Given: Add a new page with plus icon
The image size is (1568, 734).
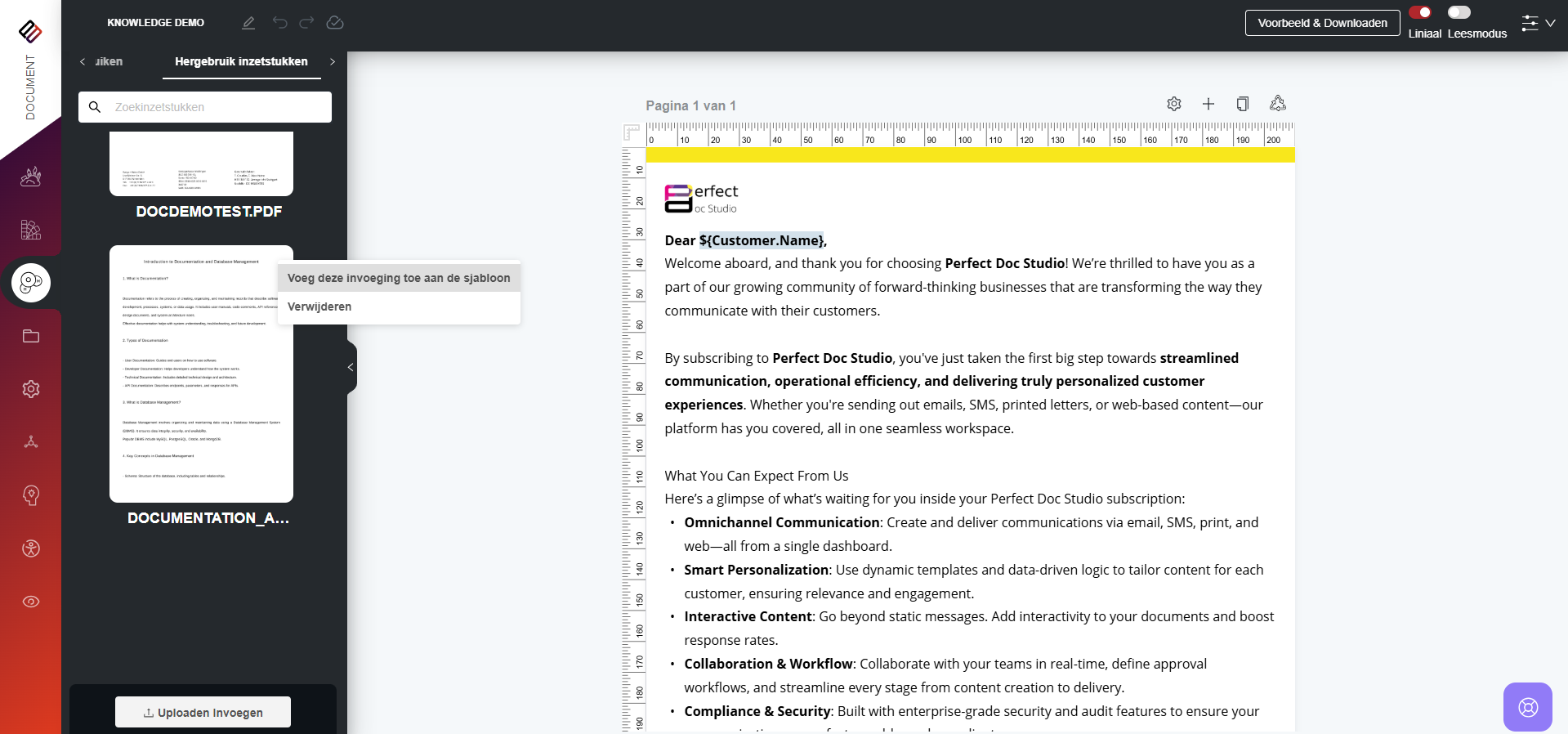Looking at the screenshot, I should [x=1208, y=104].
